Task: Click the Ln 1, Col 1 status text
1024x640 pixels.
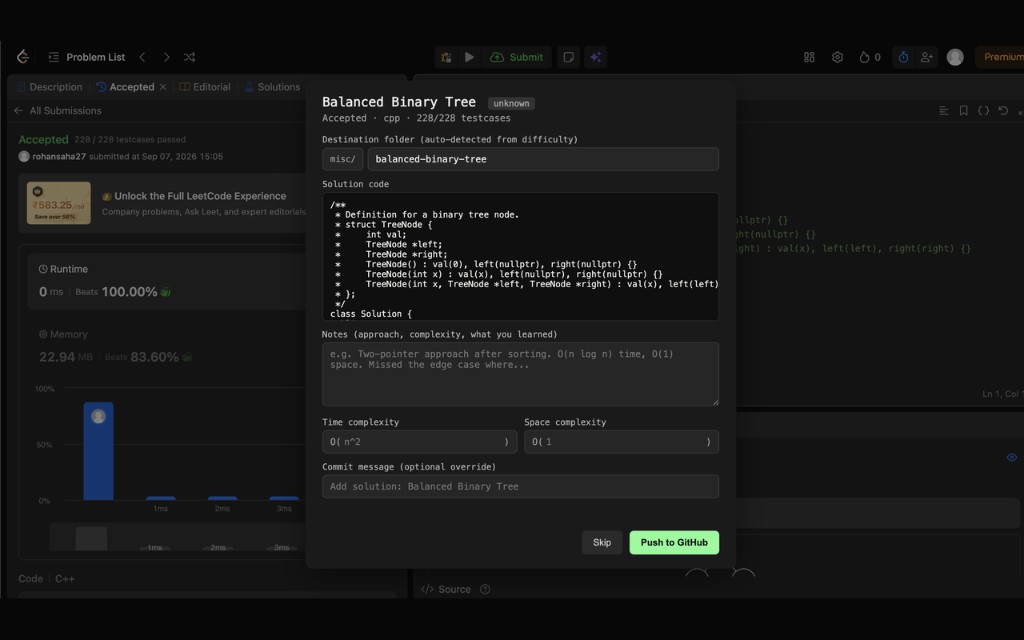Action: coord(1002,394)
